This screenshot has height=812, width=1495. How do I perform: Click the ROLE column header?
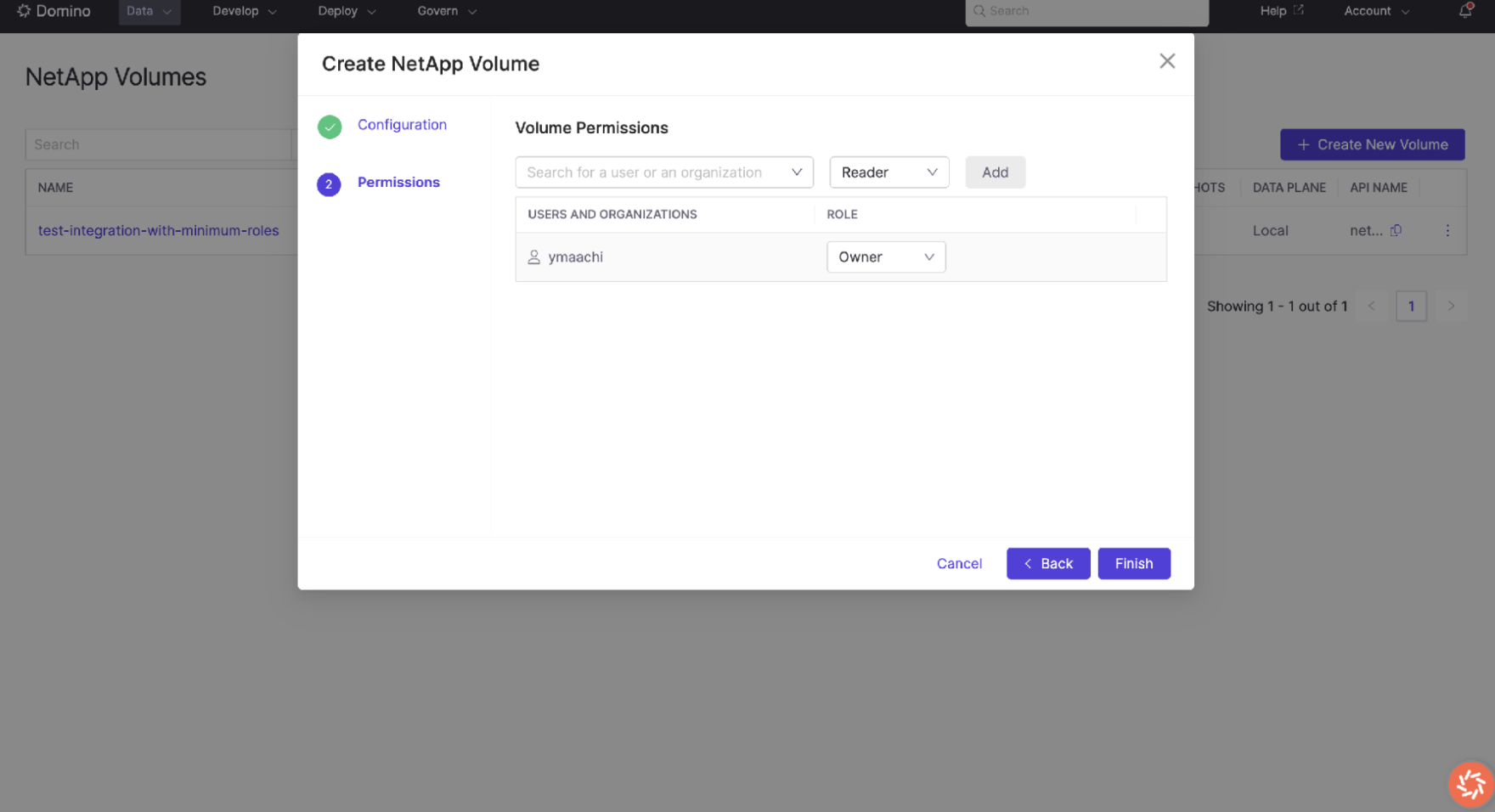tap(842, 214)
